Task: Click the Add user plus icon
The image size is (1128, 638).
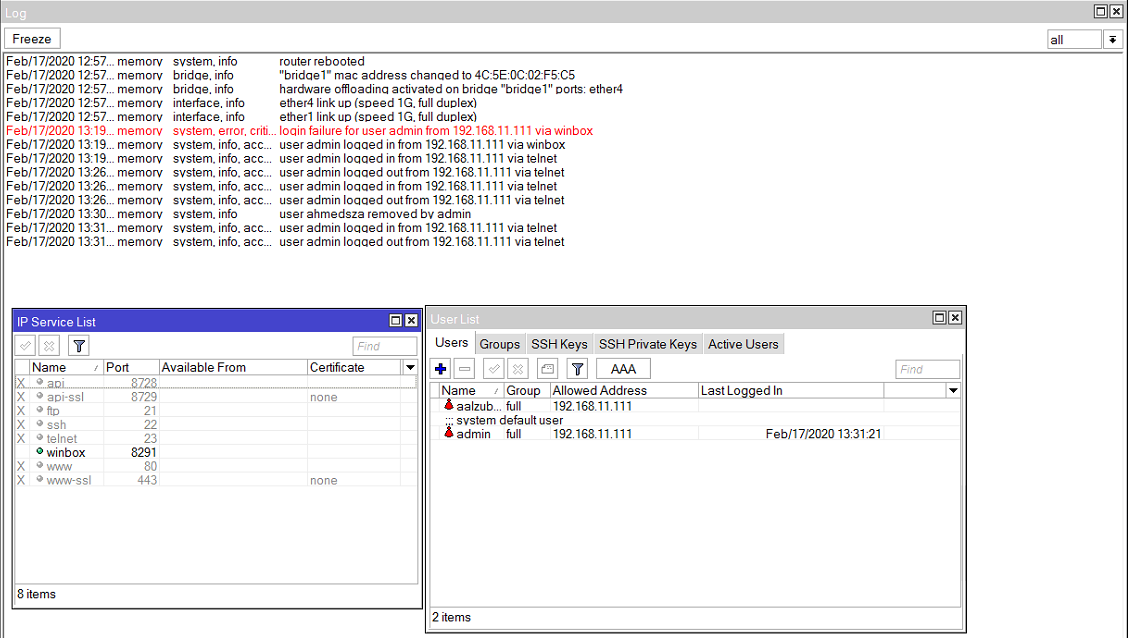Action: coord(440,368)
